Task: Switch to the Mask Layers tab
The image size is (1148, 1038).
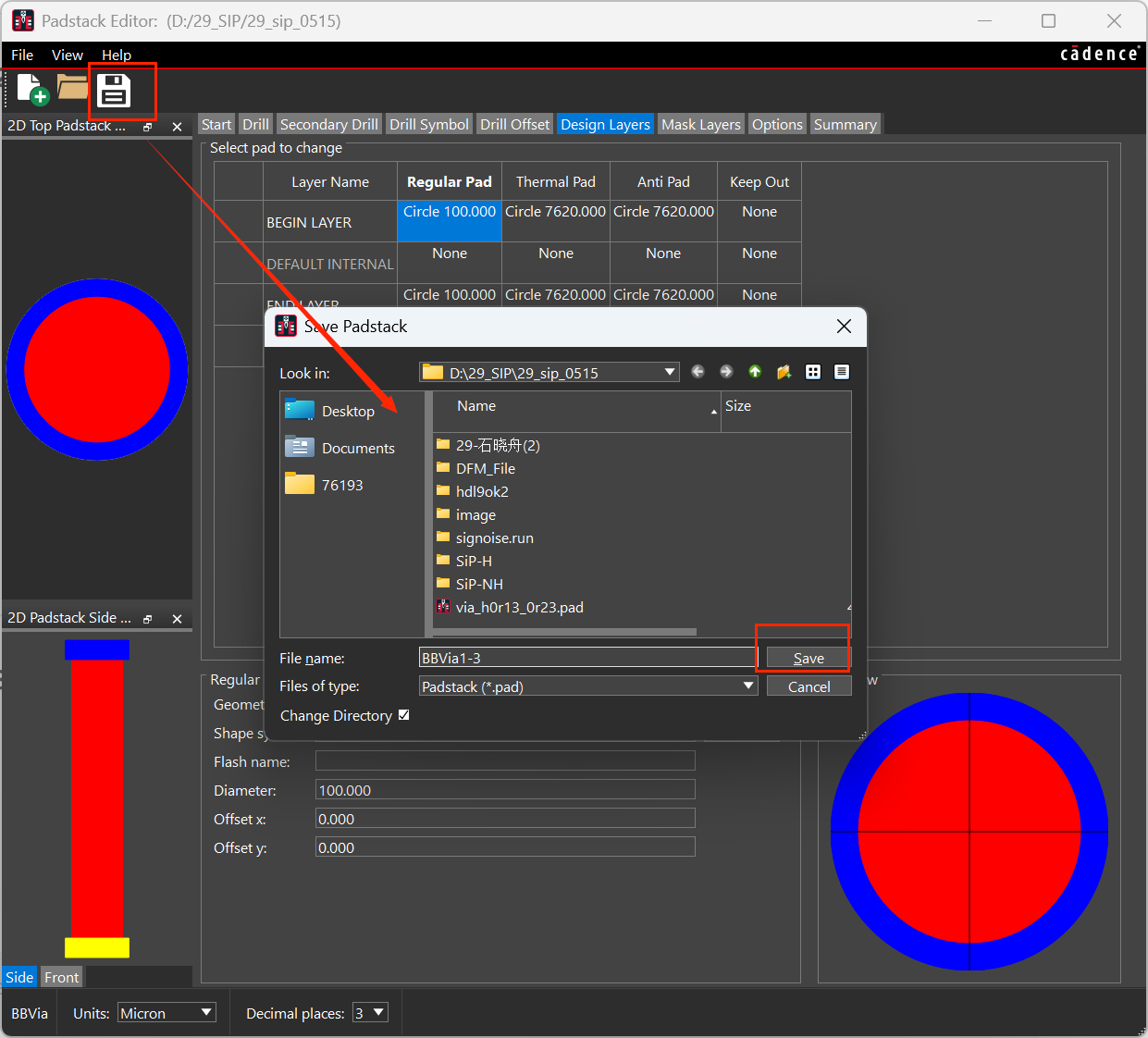Action: click(x=701, y=124)
